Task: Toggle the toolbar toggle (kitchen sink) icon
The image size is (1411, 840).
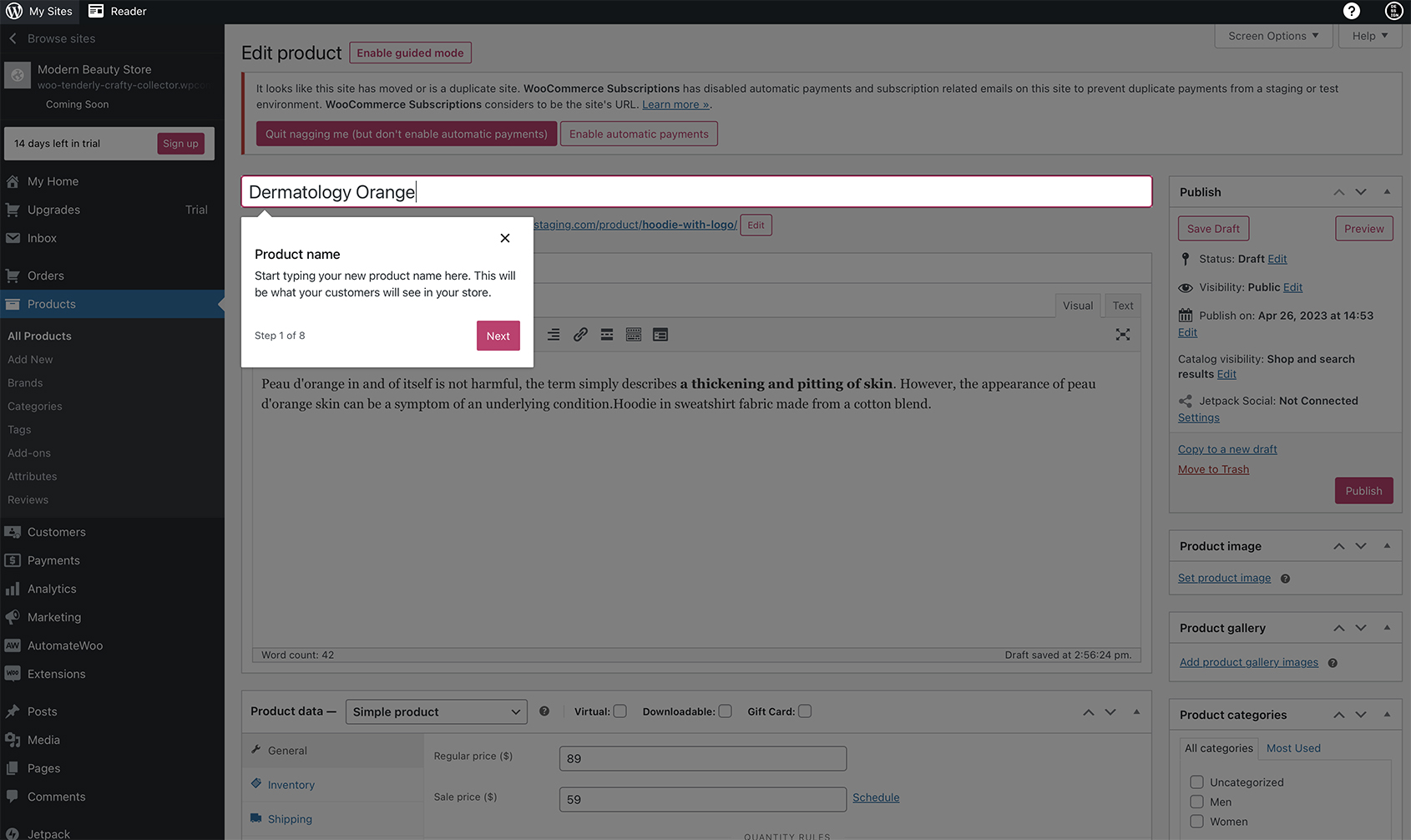Action: coord(634,335)
